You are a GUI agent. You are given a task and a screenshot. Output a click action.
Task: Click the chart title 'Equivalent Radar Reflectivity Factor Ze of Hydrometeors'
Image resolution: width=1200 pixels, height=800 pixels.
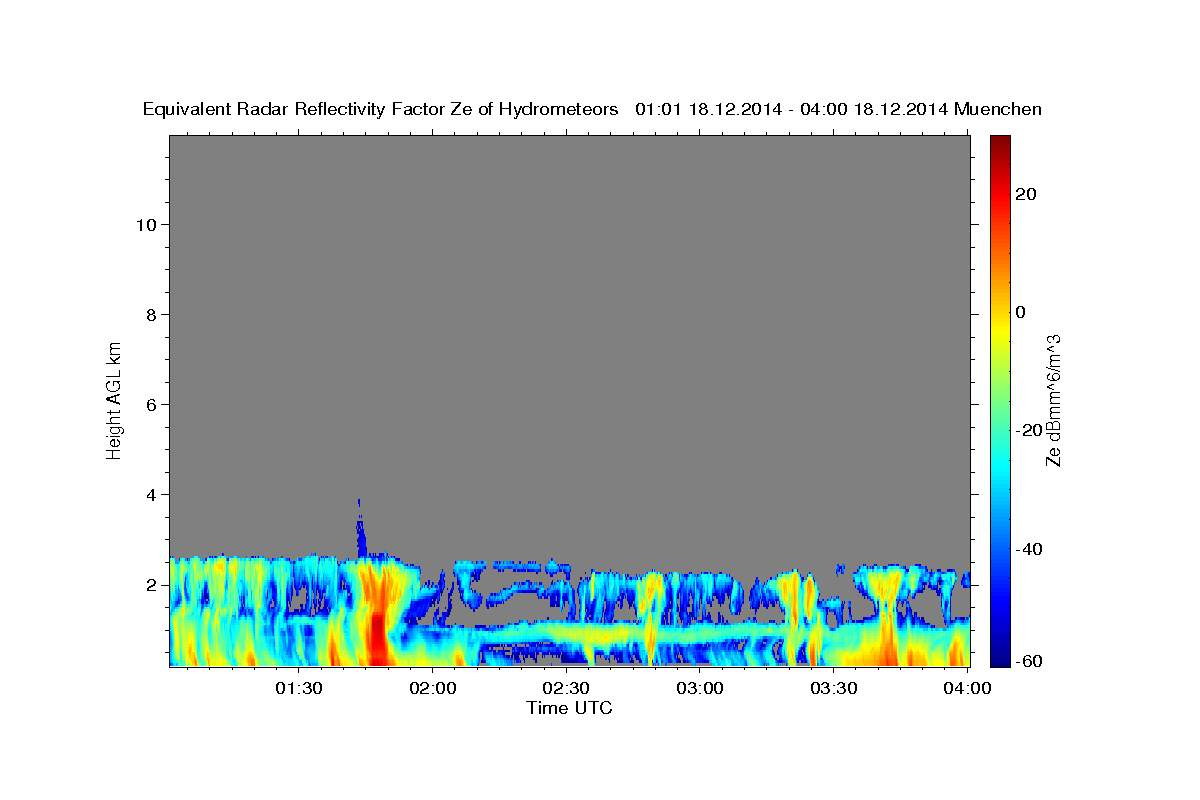click(381, 109)
